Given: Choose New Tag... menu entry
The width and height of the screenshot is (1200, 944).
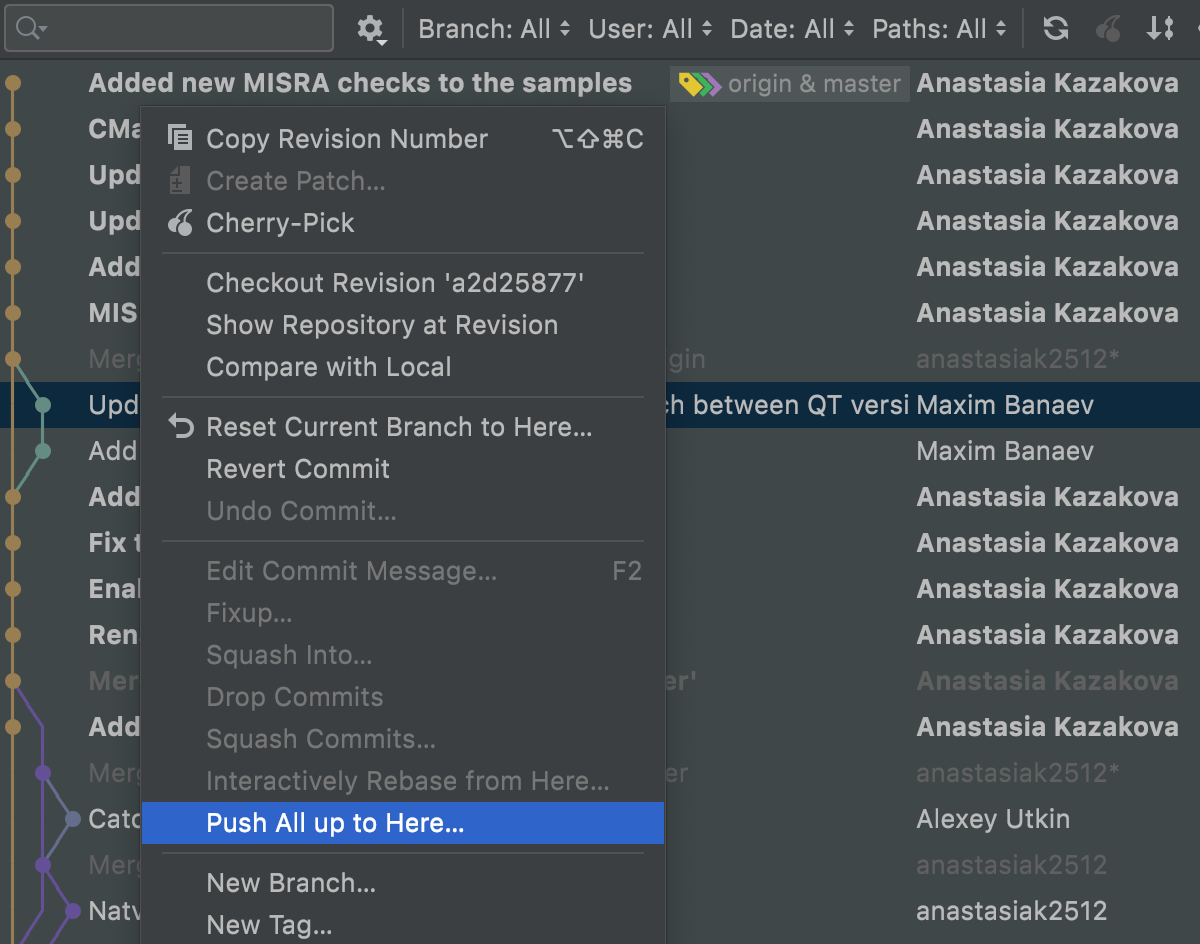Looking at the screenshot, I should click(x=403, y=925).
